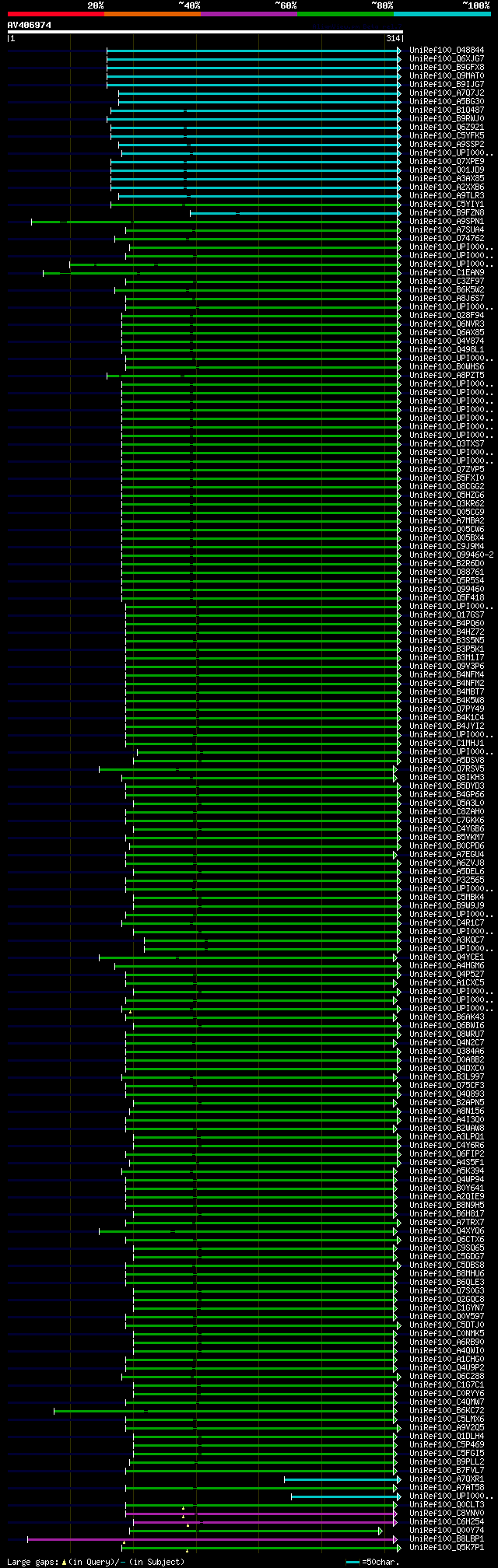Select hit label UniRef100_Q4V874
Image resolution: width=498 pixels, height=1568 pixels.
447,341
